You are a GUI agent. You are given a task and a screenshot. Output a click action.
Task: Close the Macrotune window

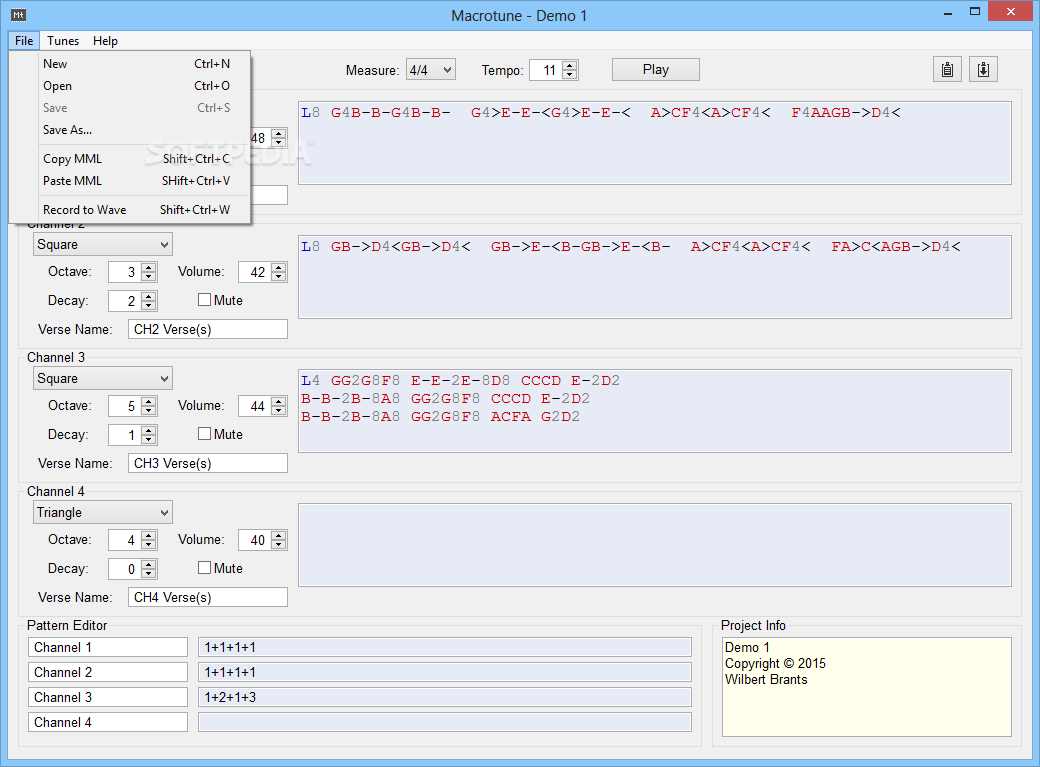pos(1011,11)
